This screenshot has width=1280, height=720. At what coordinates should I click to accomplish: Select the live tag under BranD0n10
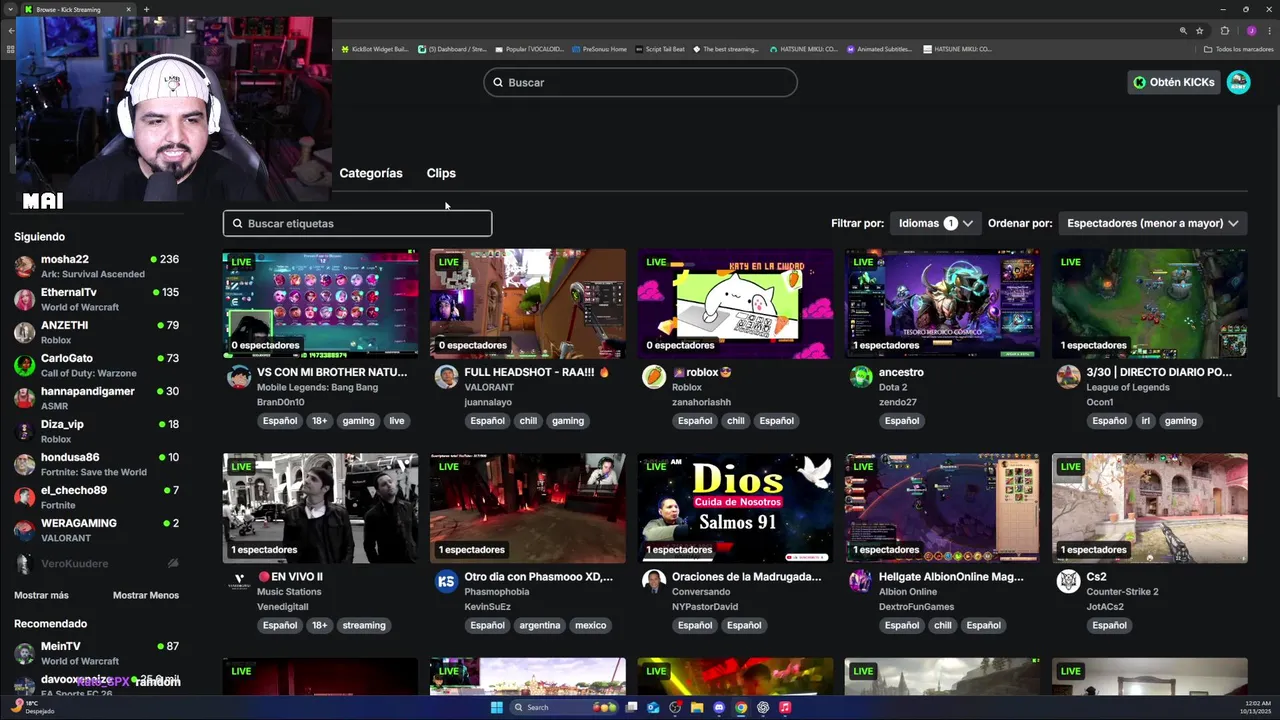pyautogui.click(x=397, y=421)
